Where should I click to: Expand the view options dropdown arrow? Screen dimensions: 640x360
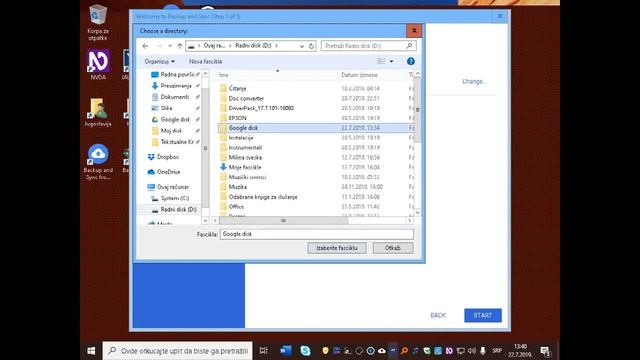(391, 61)
